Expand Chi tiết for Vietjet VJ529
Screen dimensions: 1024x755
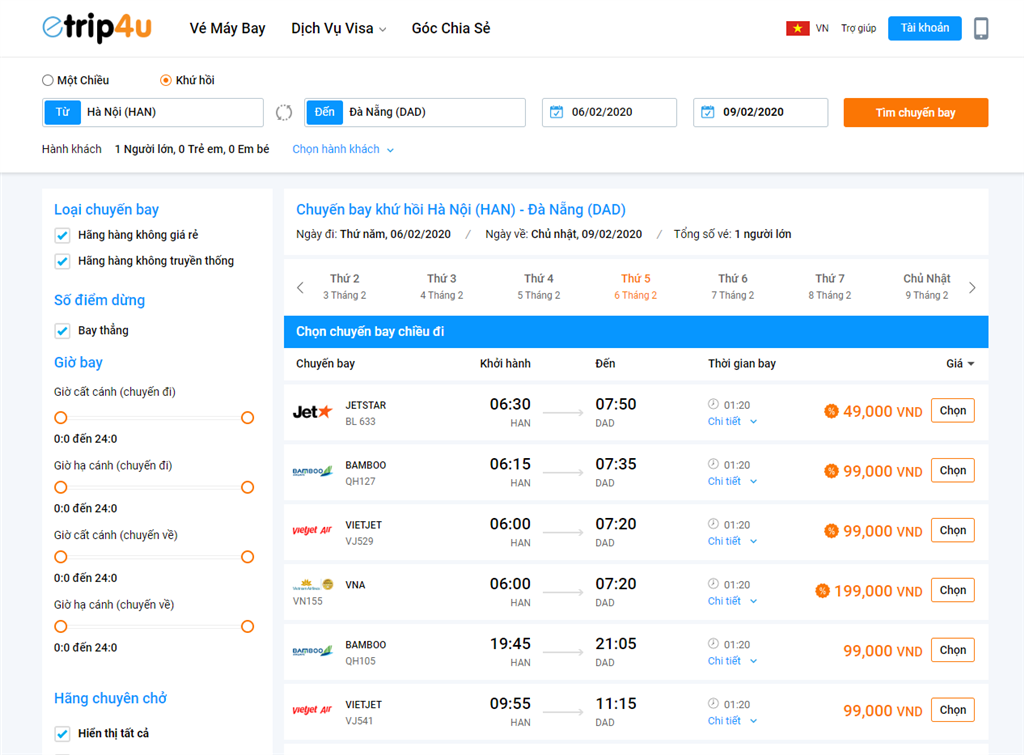pyautogui.click(x=732, y=541)
